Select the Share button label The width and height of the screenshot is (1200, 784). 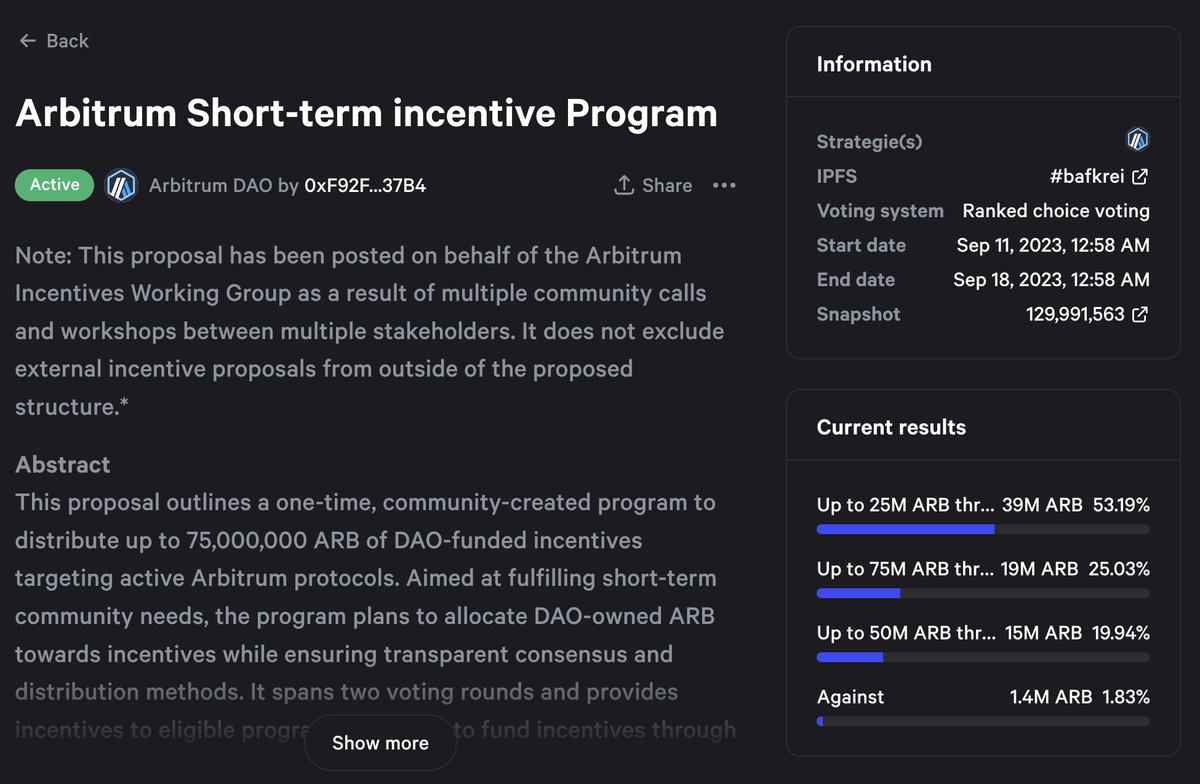coord(667,185)
